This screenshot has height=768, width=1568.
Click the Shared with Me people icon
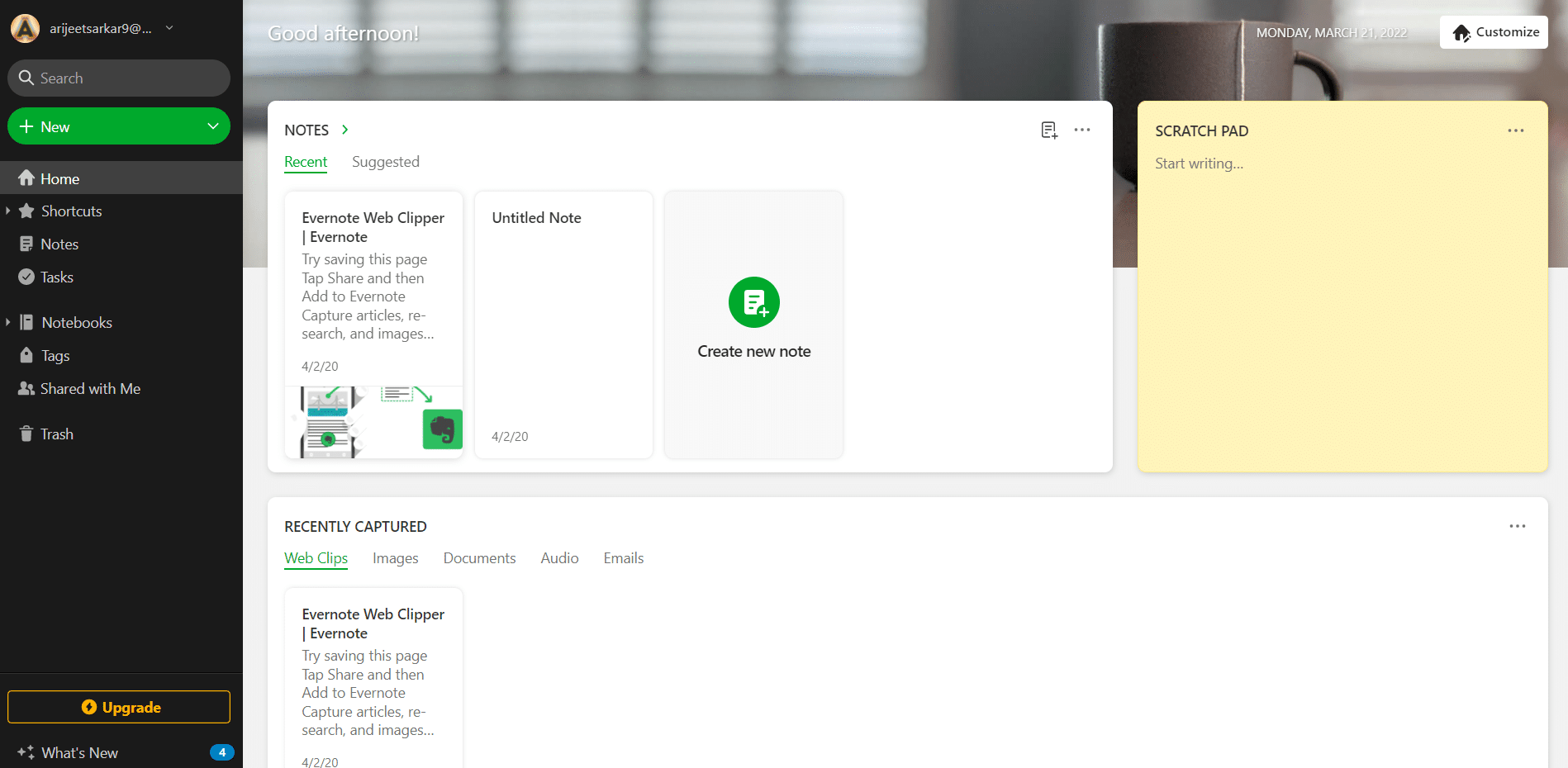click(x=26, y=388)
